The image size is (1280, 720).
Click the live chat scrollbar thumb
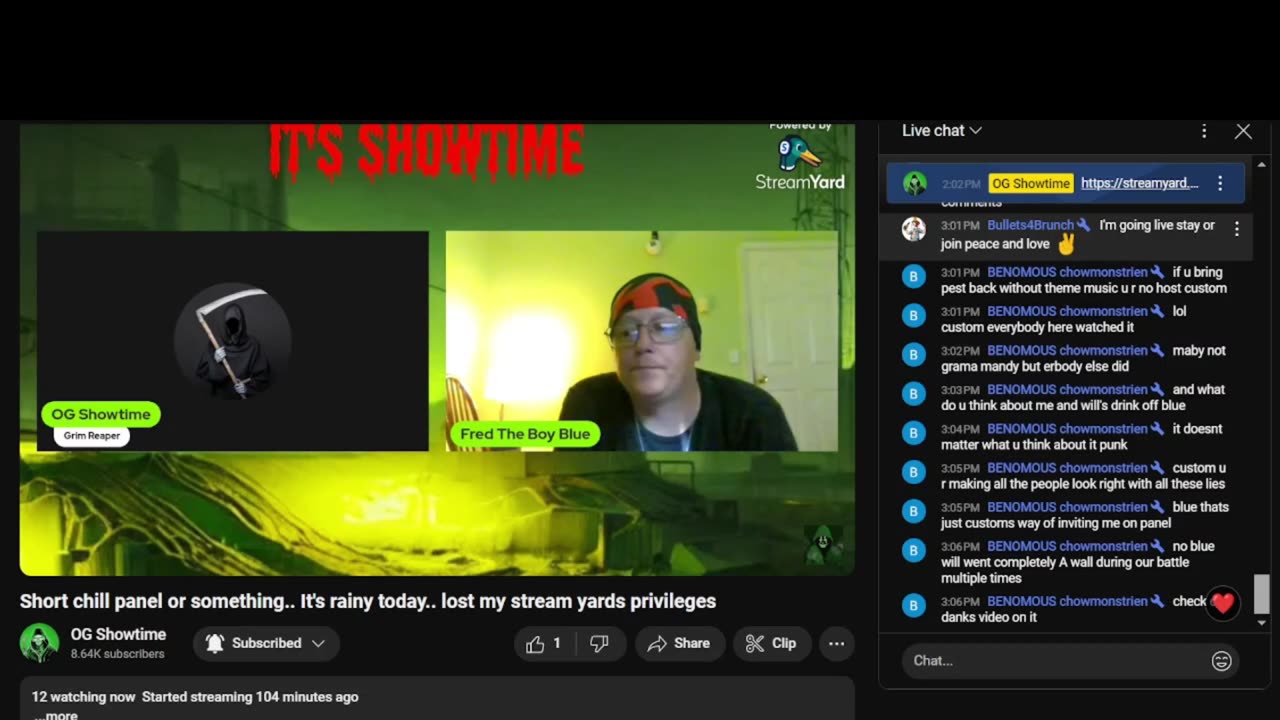click(x=1261, y=594)
